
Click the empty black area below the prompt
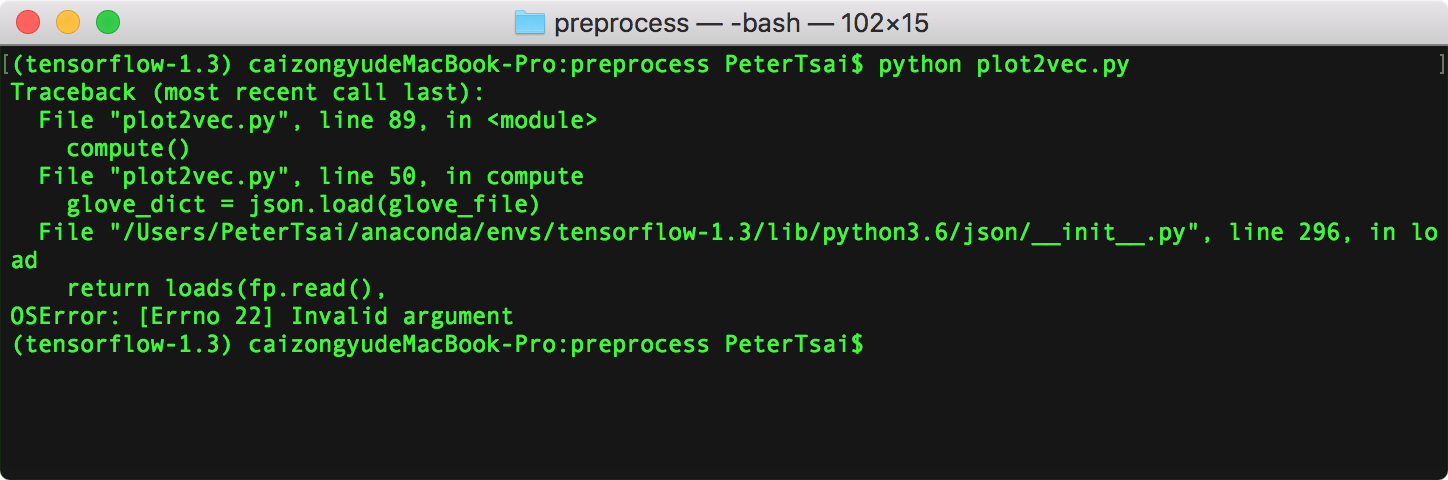pos(724,420)
